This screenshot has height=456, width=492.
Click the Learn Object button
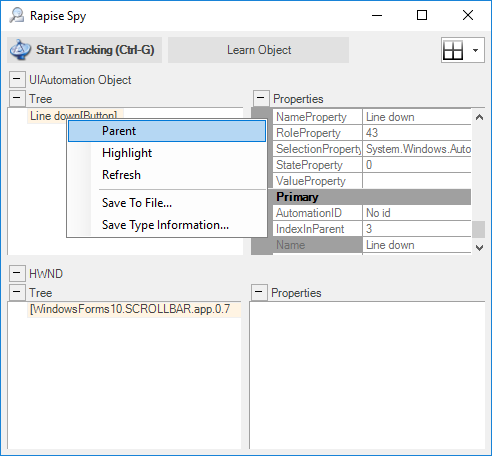point(259,50)
